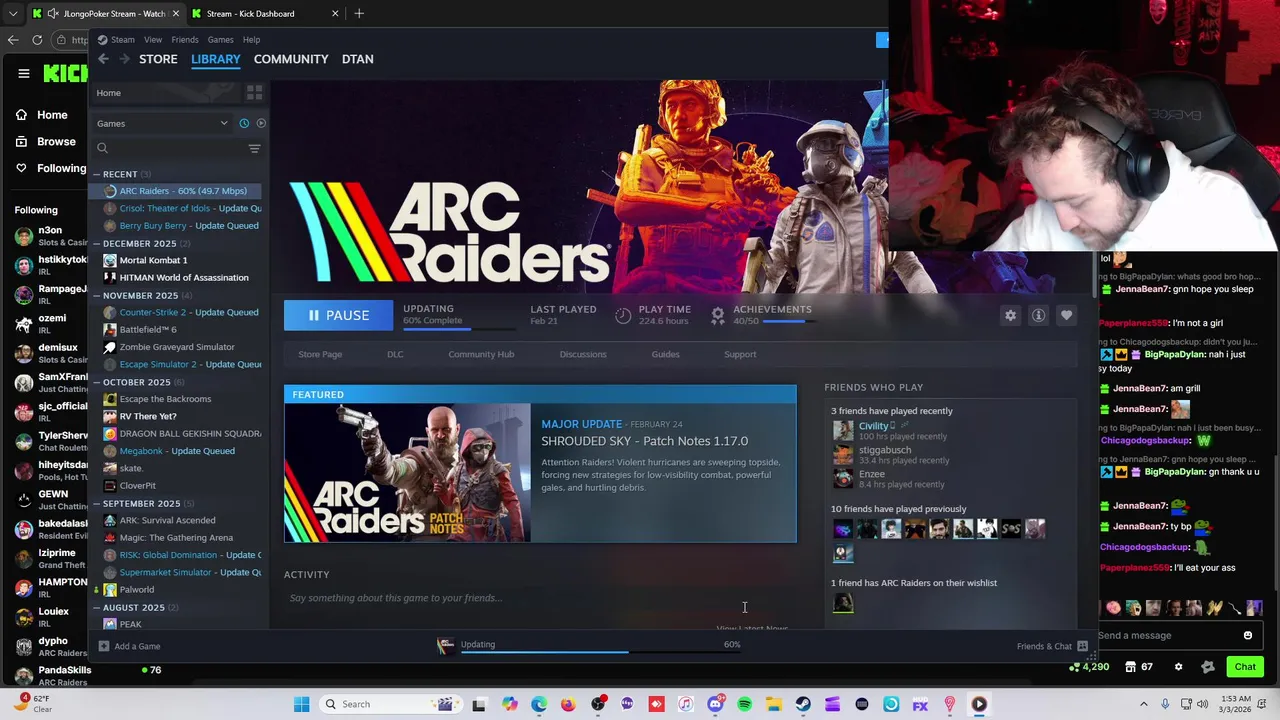Open Windows Start menu
The width and height of the screenshot is (1280, 720).
click(x=301, y=704)
